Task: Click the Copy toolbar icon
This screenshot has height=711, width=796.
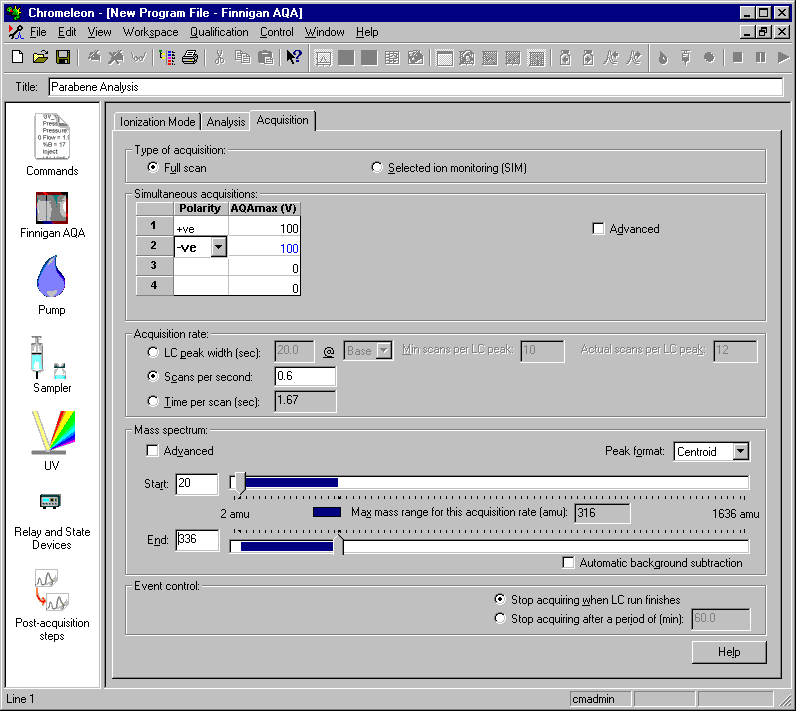Action: point(243,57)
